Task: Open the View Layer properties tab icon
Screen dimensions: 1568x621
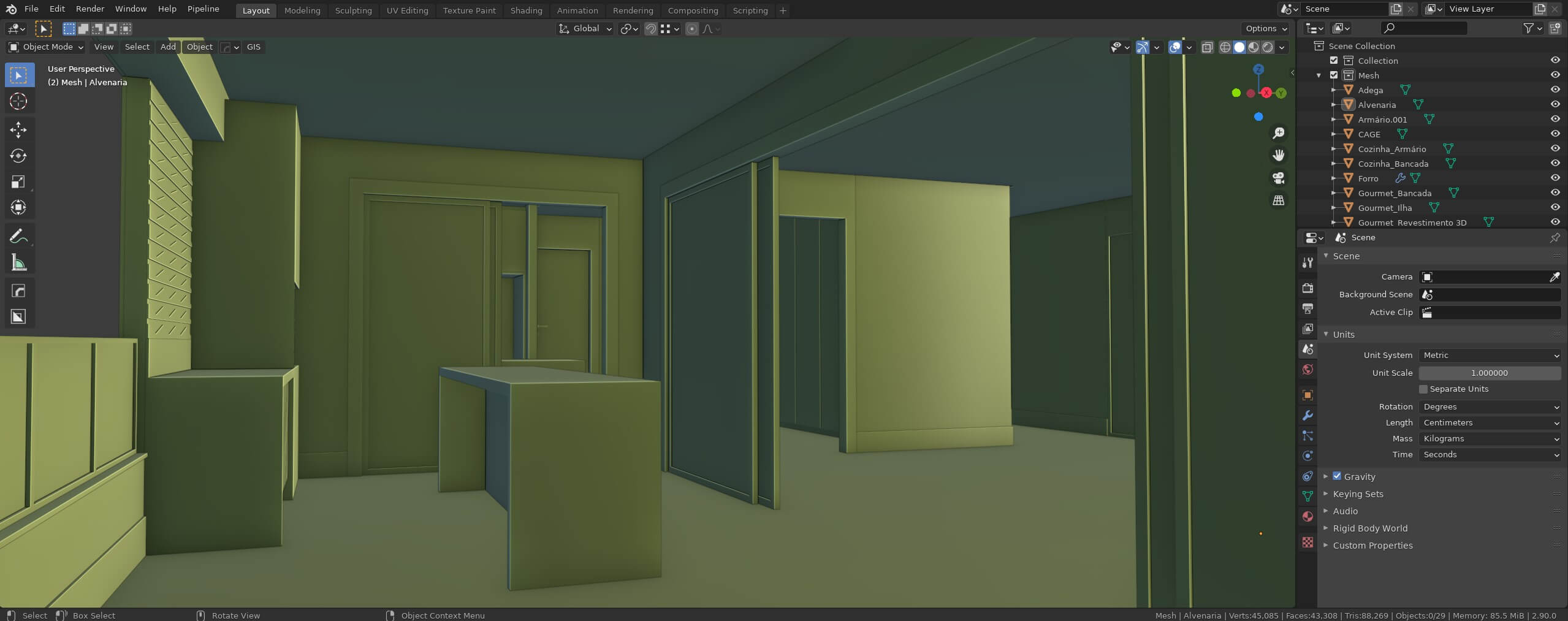Action: click(x=1307, y=329)
